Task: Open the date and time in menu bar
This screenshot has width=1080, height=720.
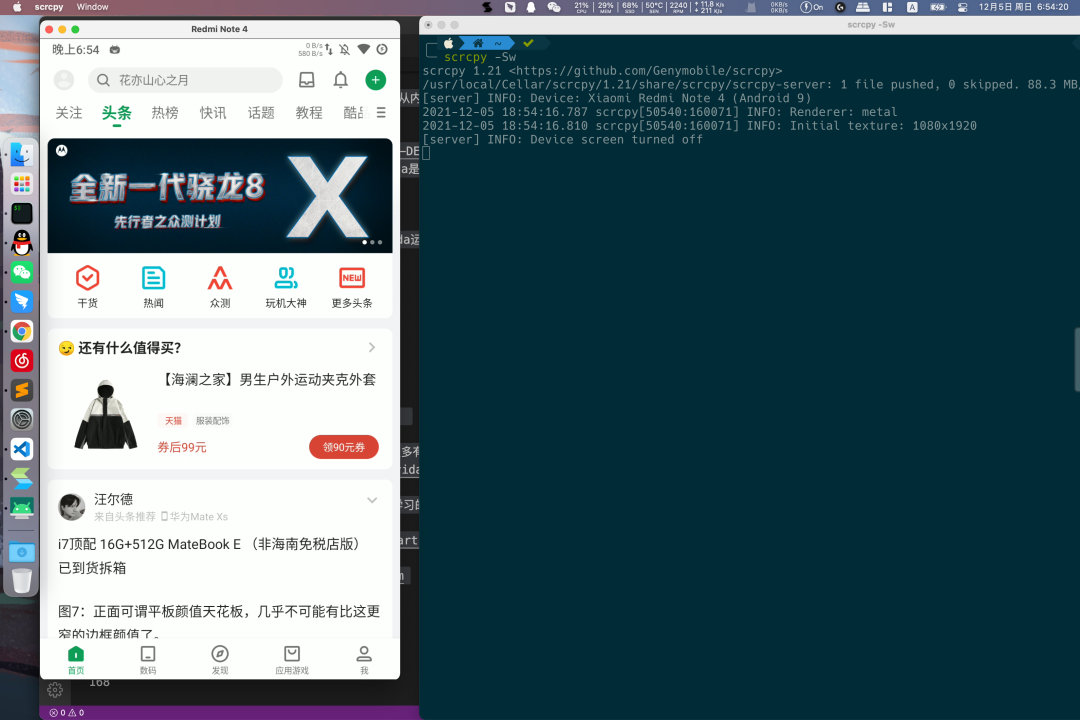Action: click(x=1024, y=7)
